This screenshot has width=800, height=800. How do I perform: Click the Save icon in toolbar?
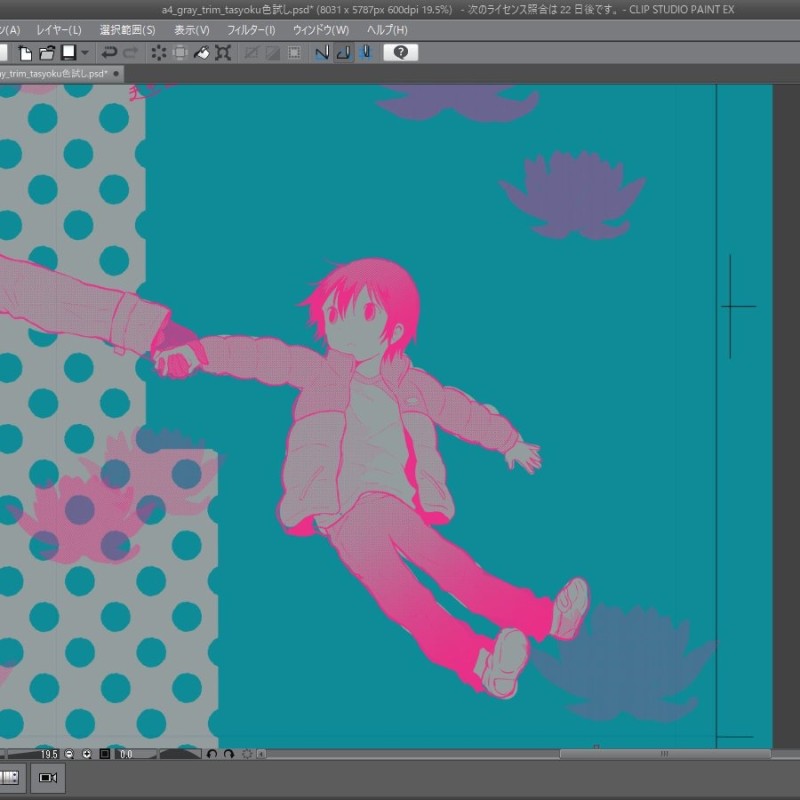[x=69, y=52]
